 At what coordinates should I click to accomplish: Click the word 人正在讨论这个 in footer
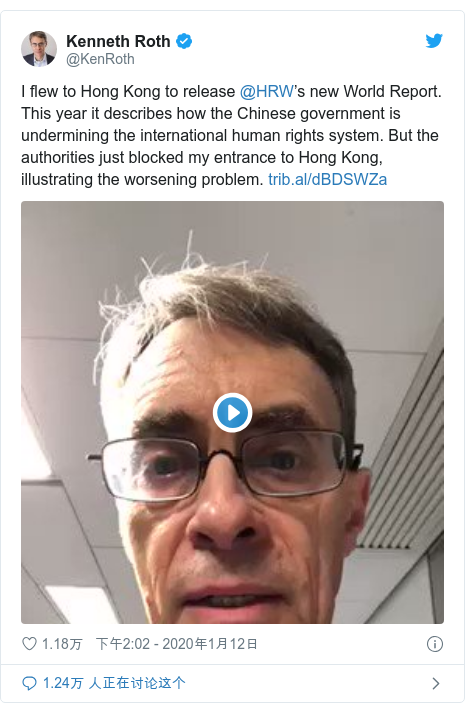click(137, 683)
